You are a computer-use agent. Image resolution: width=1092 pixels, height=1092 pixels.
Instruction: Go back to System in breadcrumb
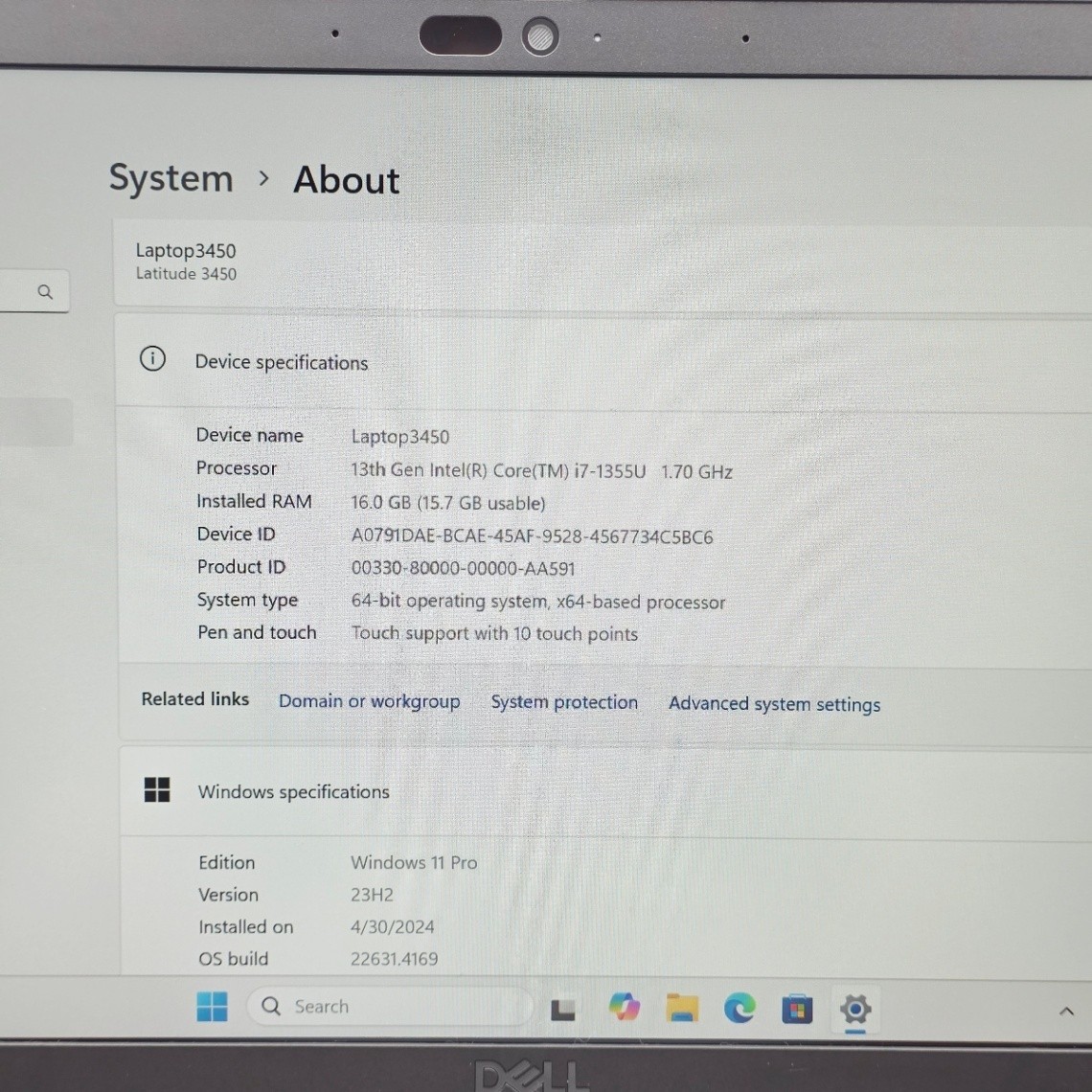click(x=171, y=178)
